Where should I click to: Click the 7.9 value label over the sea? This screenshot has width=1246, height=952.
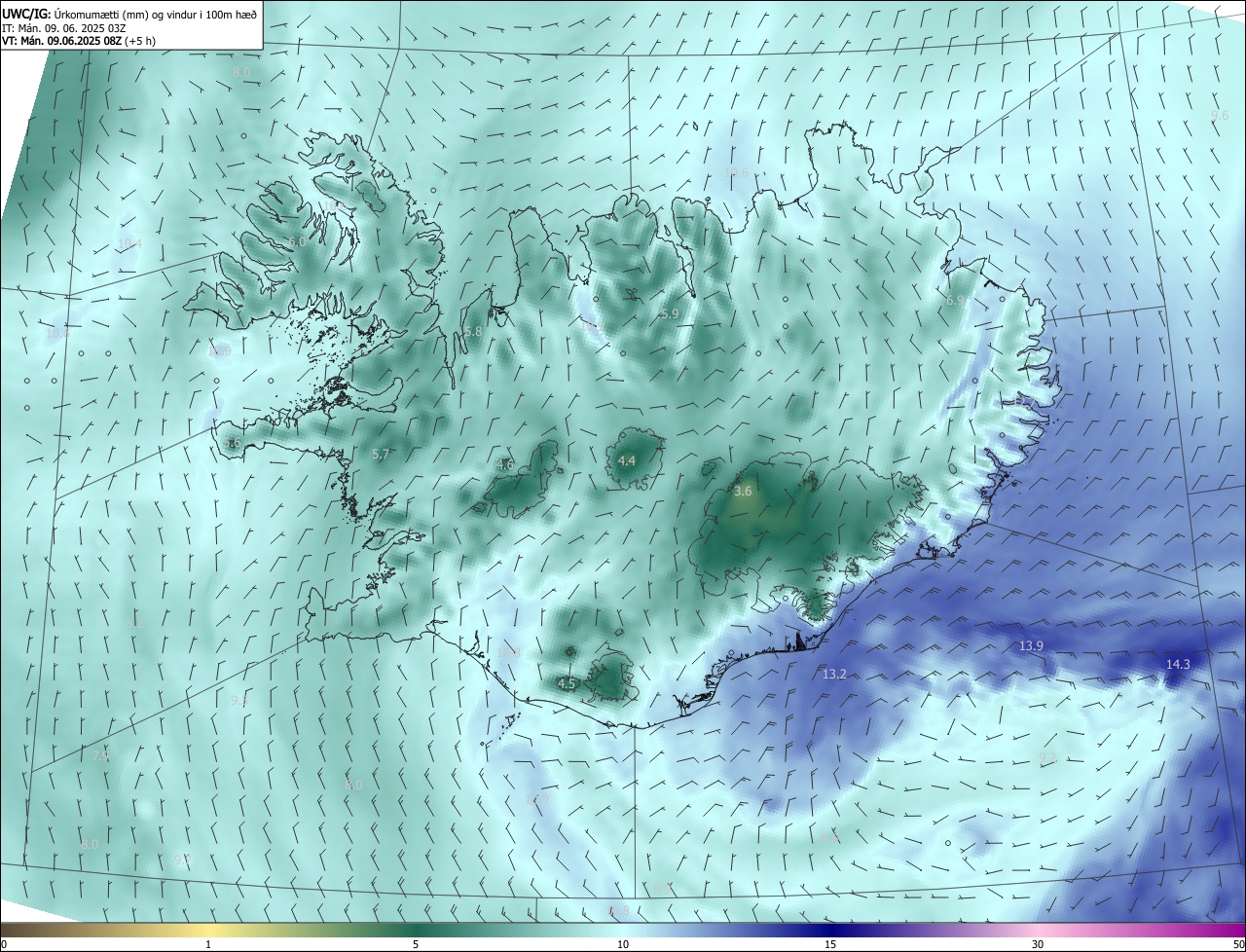click(100, 755)
